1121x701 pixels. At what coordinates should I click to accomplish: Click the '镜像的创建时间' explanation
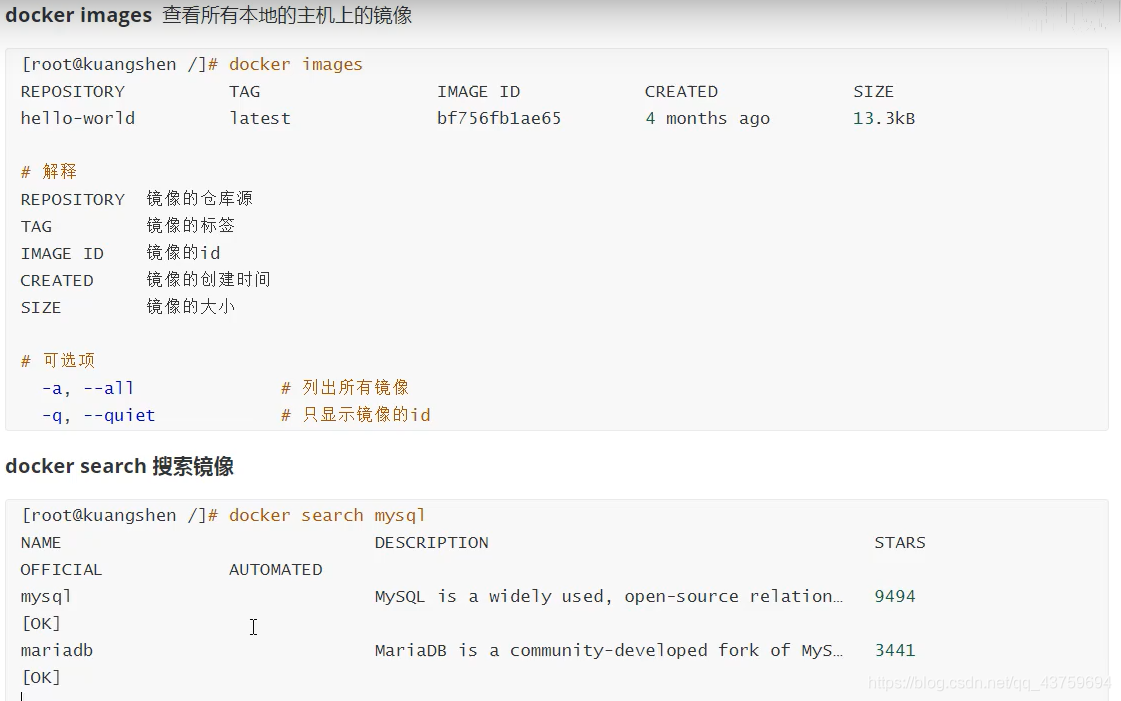pyautogui.click(x=208, y=279)
